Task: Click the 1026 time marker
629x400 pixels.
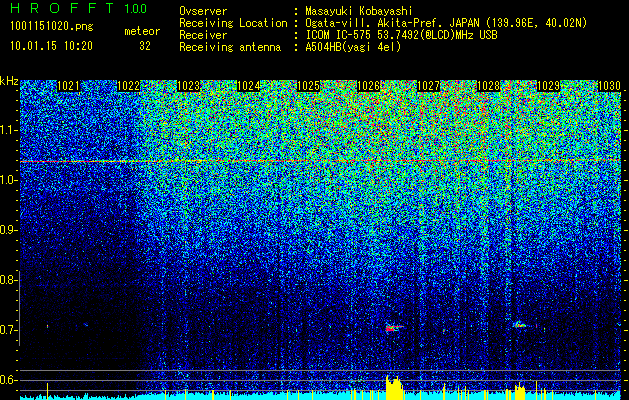Action: [x=368, y=86]
